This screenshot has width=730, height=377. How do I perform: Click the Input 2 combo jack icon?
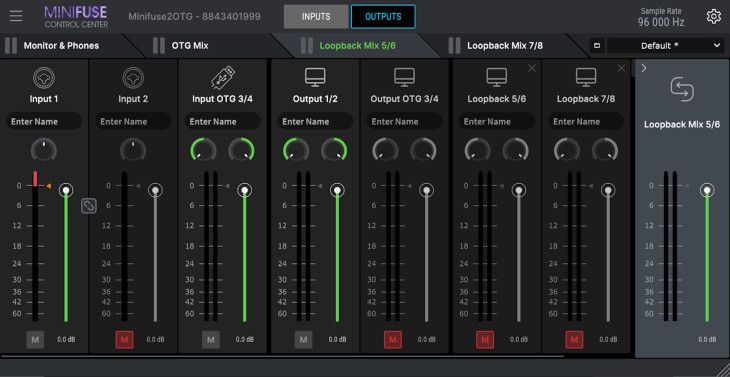(133, 78)
